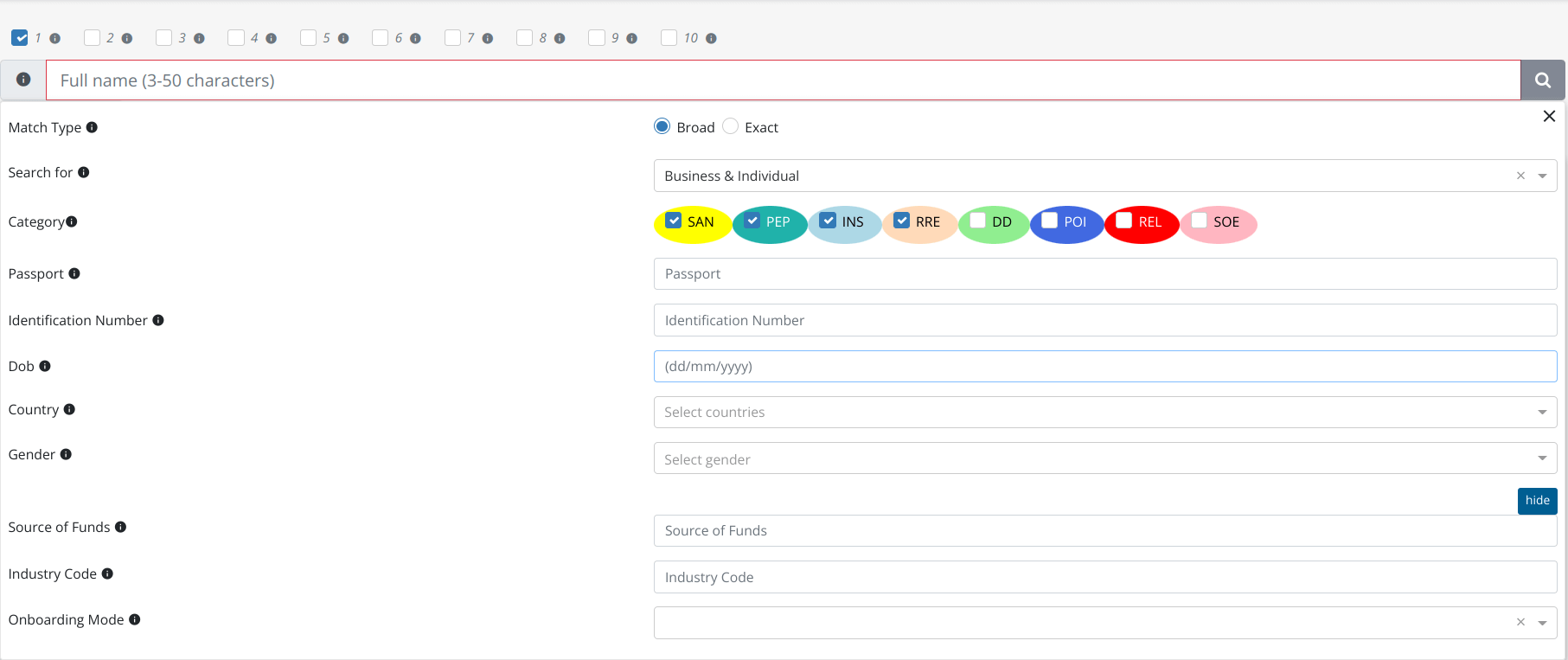Image resolution: width=1568 pixels, height=660 pixels.
Task: Click info icon next to checkbox 6
Action: click(415, 38)
